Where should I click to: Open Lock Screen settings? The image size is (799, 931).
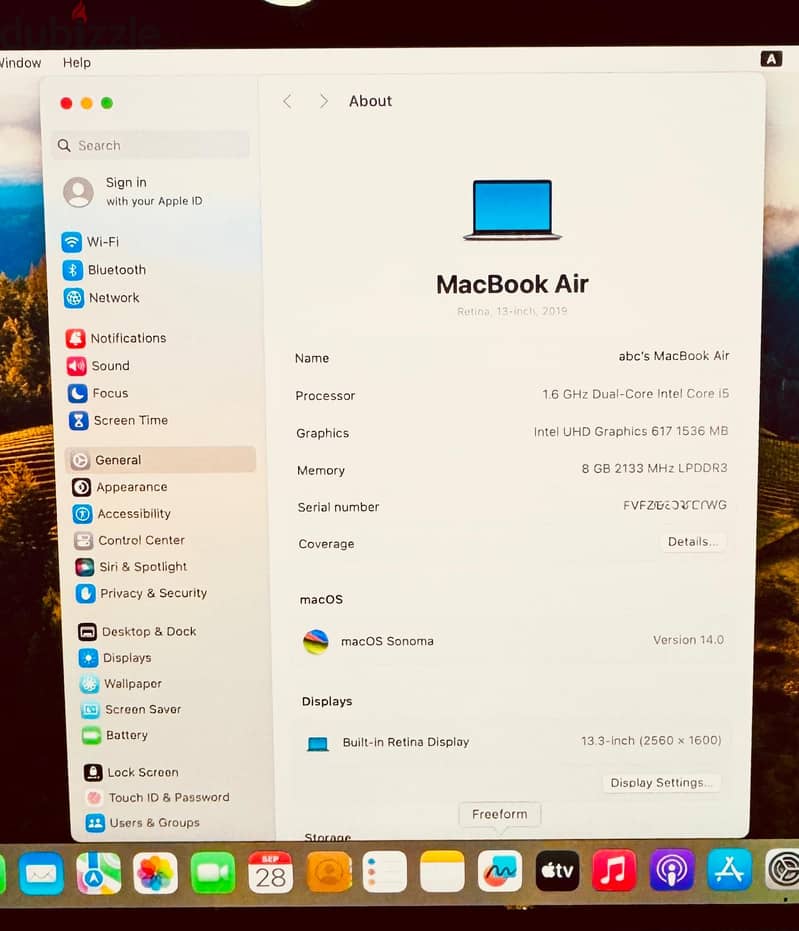(x=132, y=772)
